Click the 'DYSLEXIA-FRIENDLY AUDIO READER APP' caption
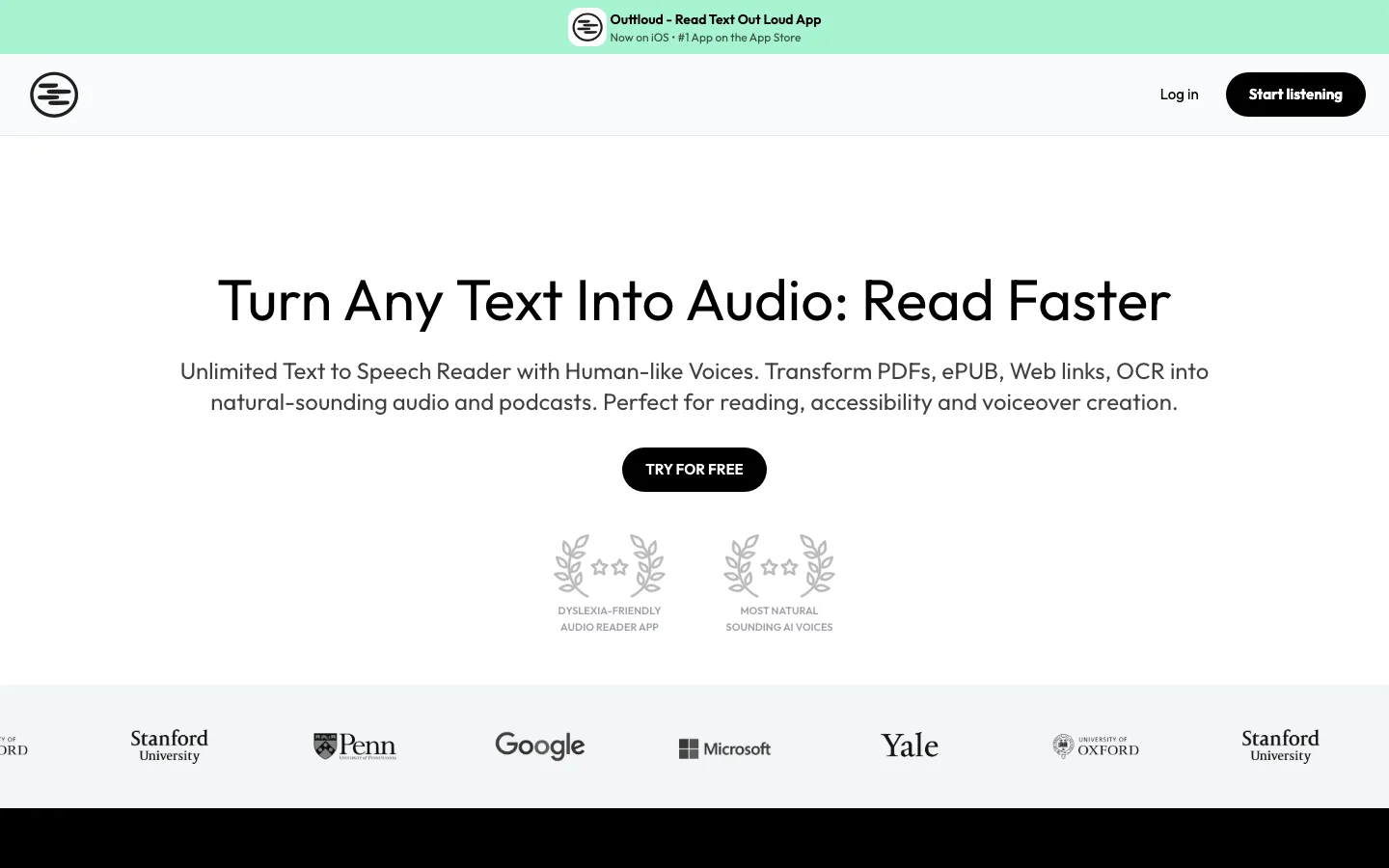1389x868 pixels. tap(610, 619)
